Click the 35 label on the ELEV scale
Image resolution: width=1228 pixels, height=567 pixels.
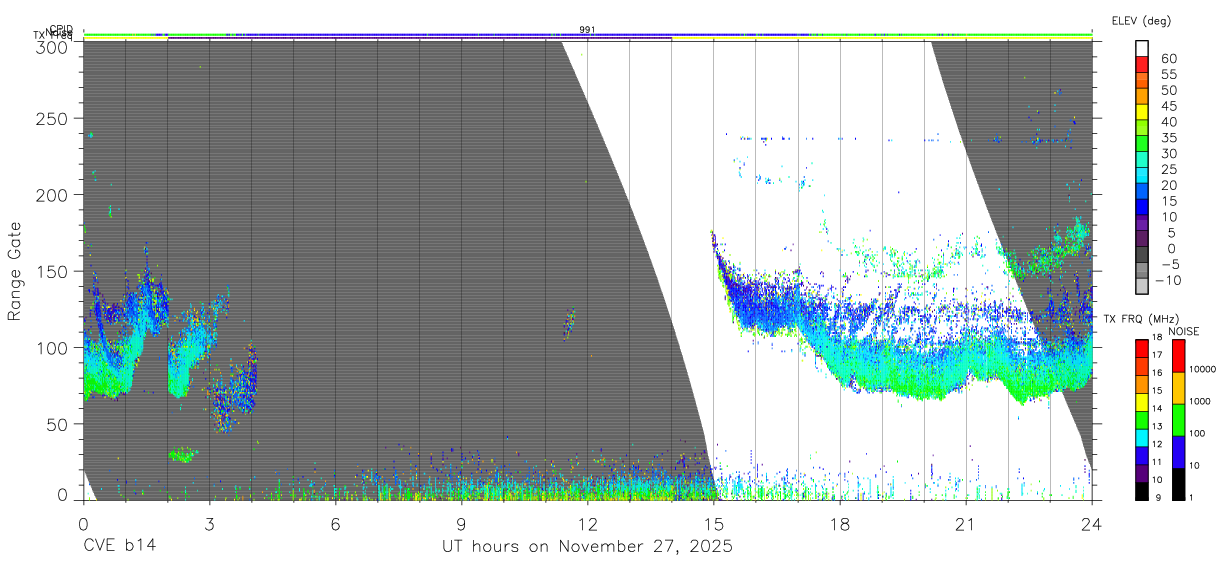point(1169,138)
